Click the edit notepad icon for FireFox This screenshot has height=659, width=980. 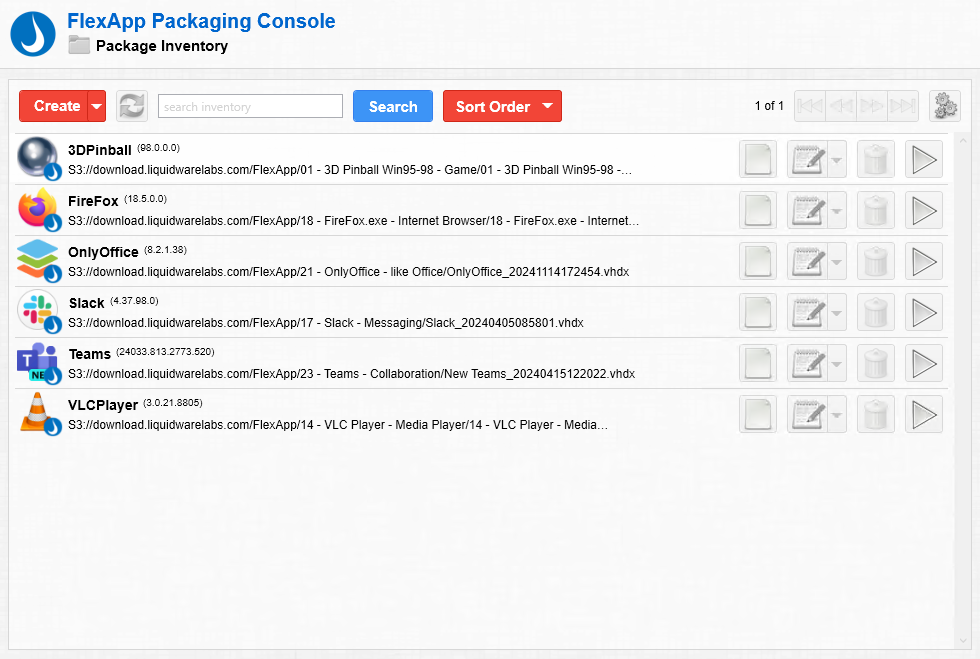click(807, 211)
